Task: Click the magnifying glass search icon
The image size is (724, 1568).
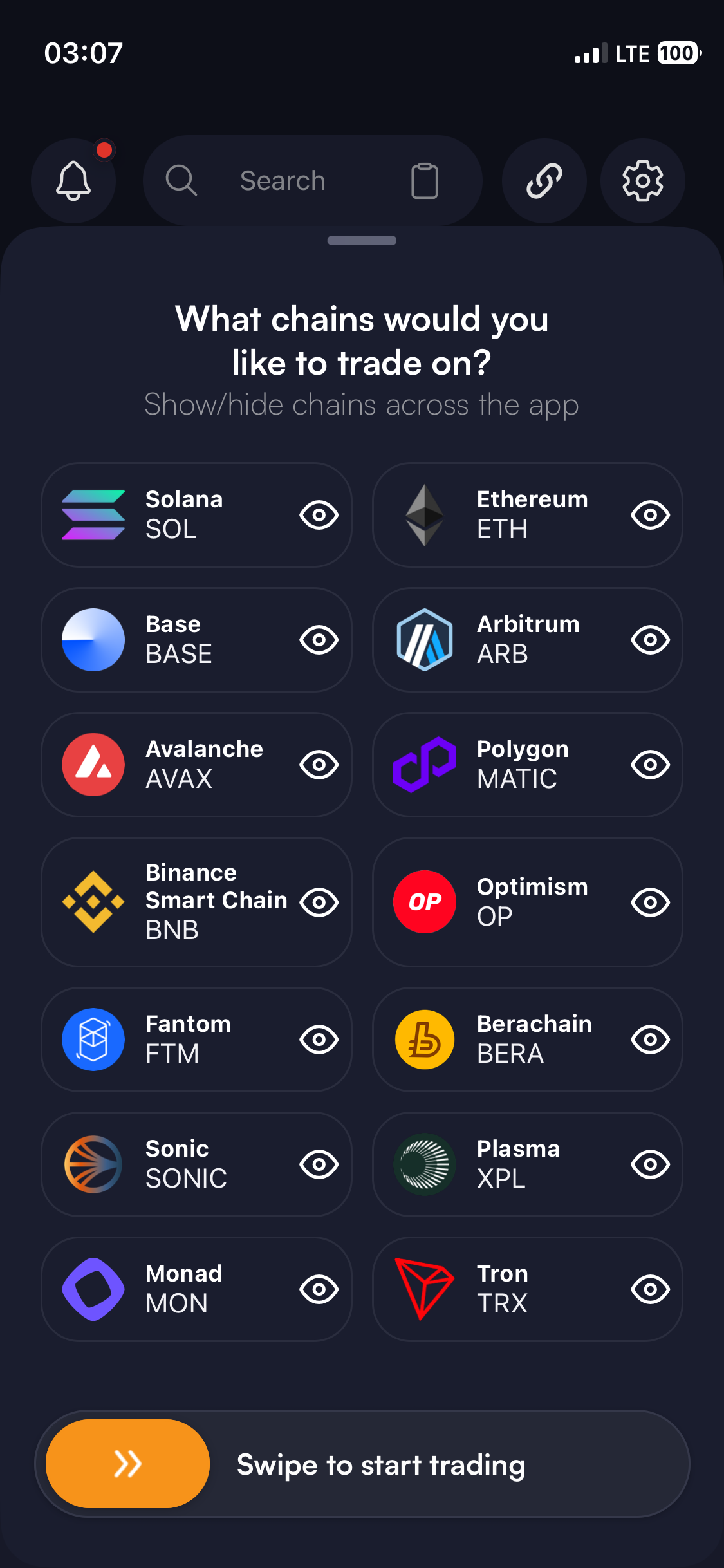Action: (x=181, y=181)
